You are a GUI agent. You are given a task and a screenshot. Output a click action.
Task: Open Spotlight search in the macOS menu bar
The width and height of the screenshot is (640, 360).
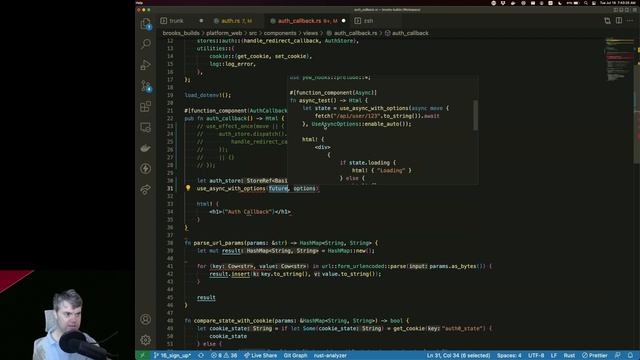tap(586, 3)
